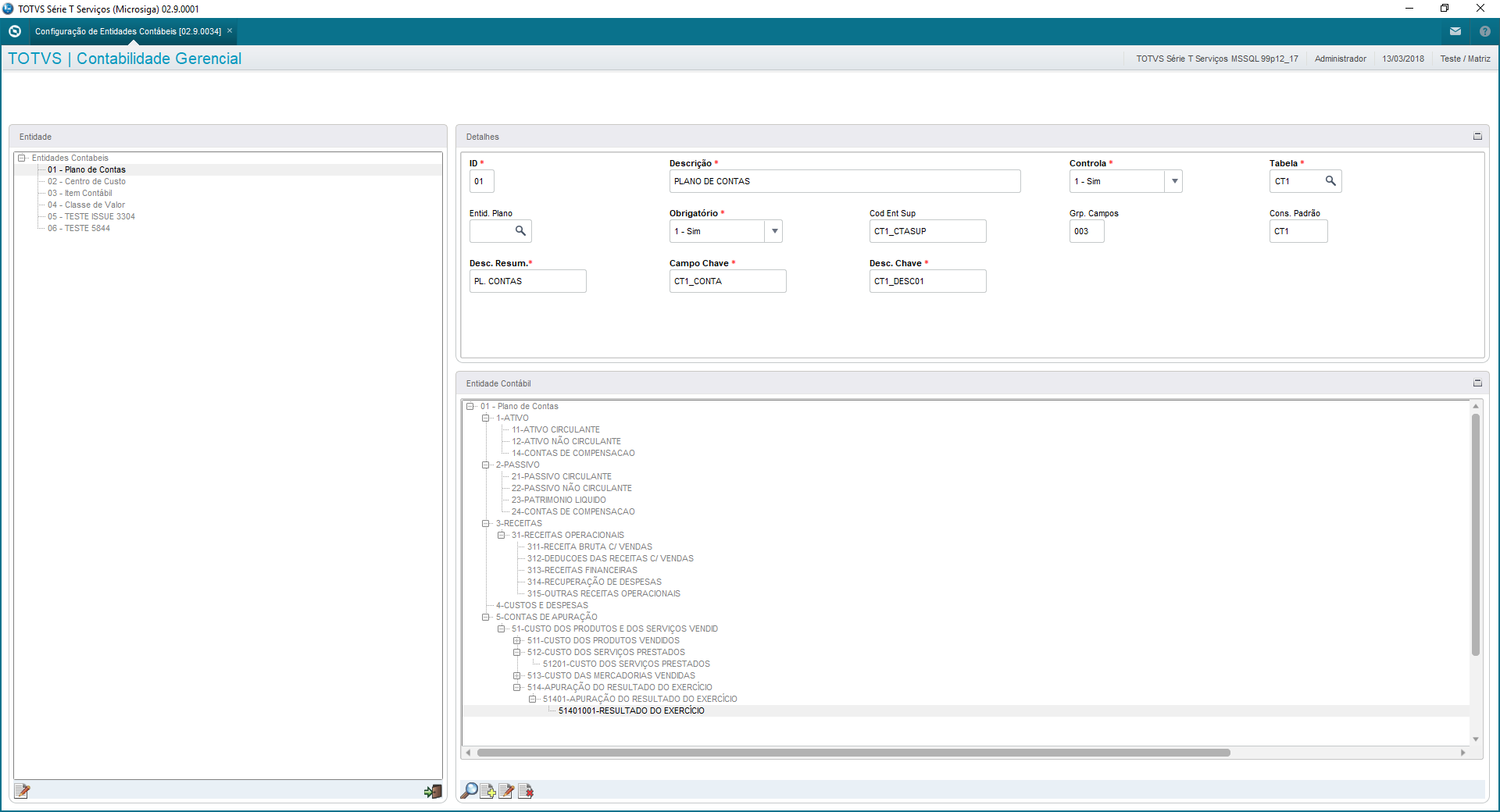Click the horizontal scrollbar of account tree

853,753
